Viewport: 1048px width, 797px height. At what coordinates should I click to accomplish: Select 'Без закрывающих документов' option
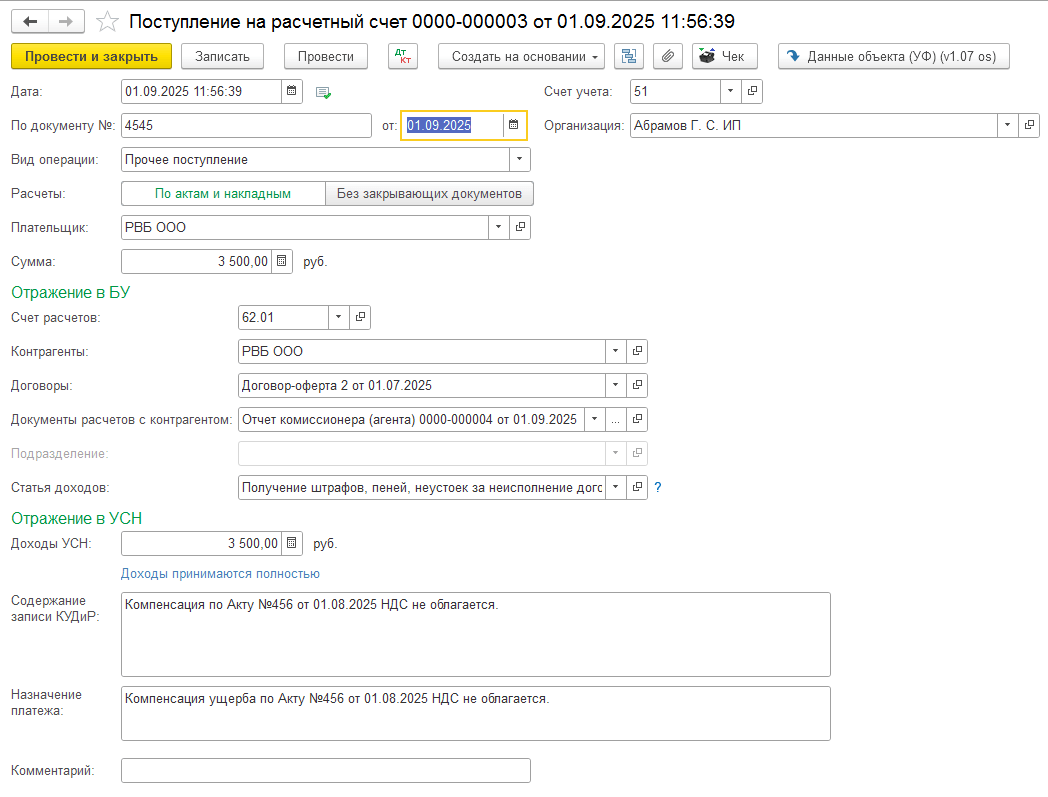coord(429,194)
